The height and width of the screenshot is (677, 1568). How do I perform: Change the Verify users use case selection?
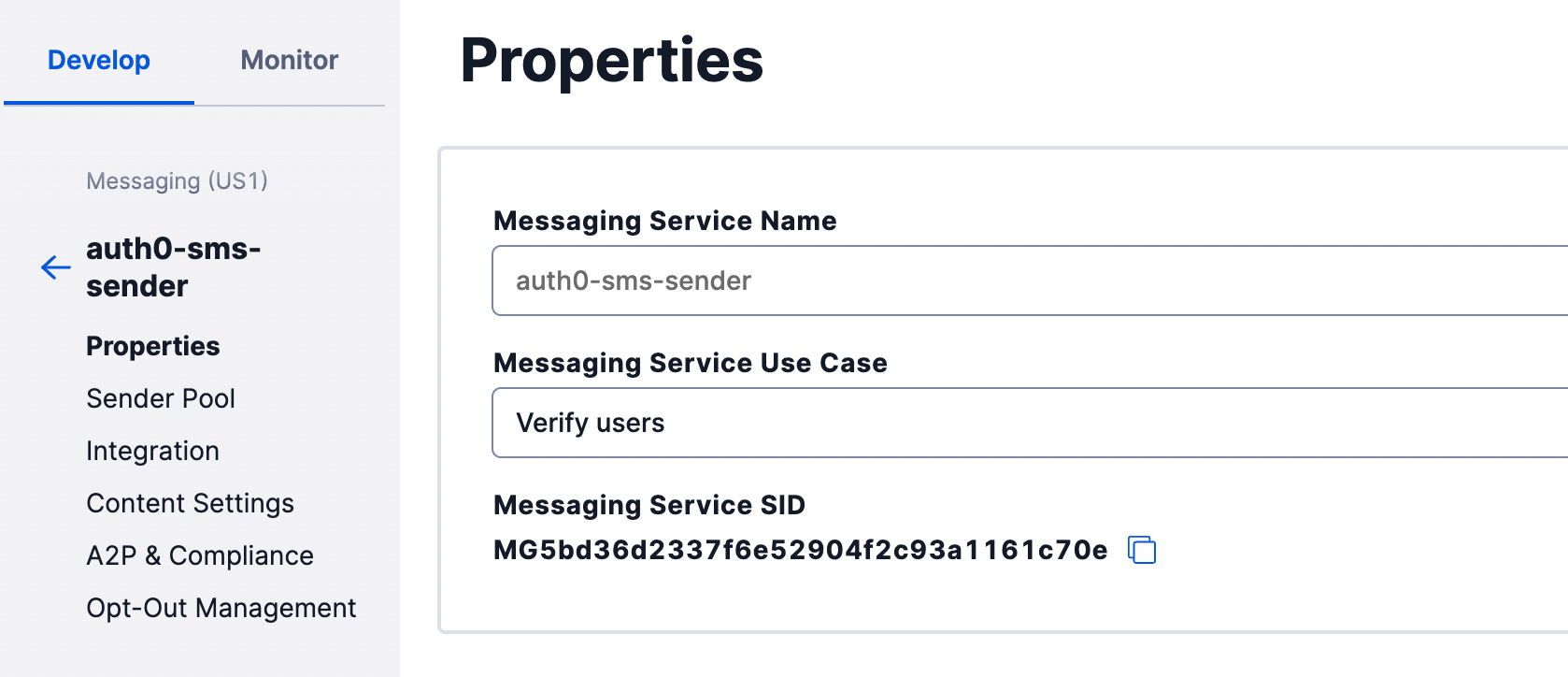pos(590,423)
